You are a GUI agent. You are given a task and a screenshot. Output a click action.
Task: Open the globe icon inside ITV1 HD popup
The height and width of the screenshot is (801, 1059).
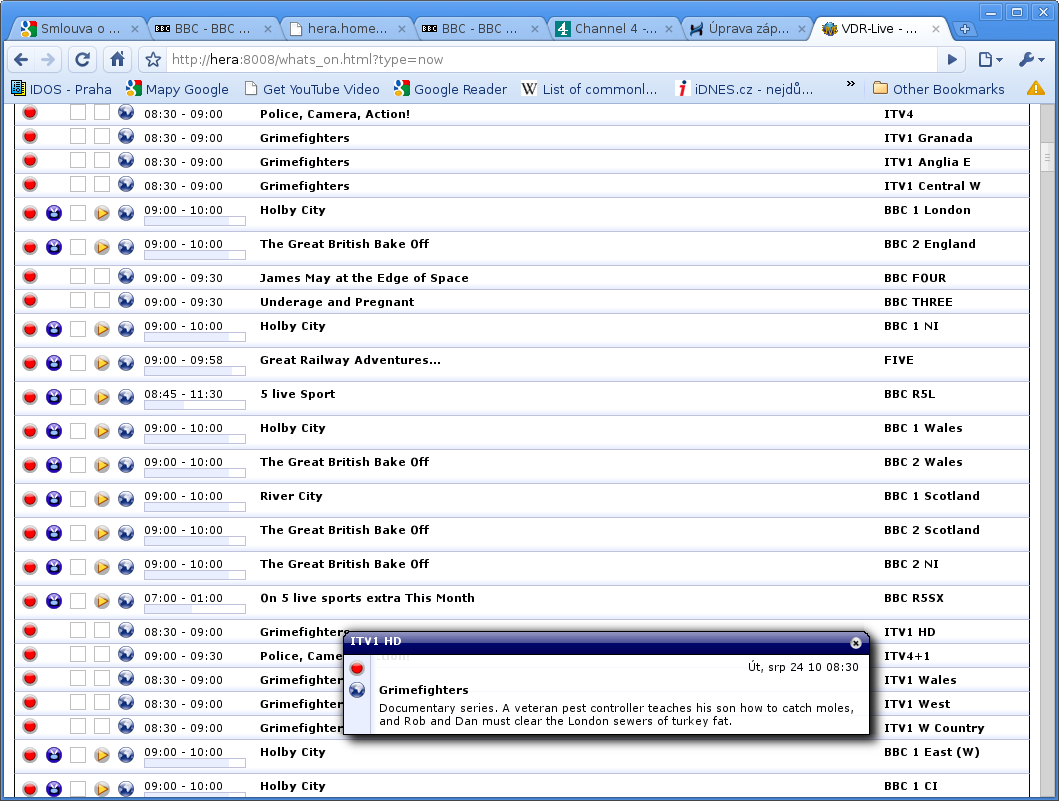pos(357,690)
